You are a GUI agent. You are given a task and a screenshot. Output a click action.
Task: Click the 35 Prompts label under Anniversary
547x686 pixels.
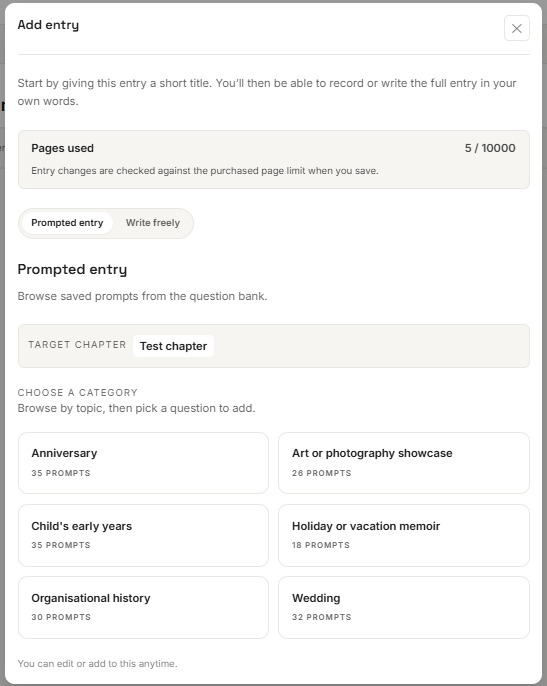pyautogui.click(x=61, y=473)
